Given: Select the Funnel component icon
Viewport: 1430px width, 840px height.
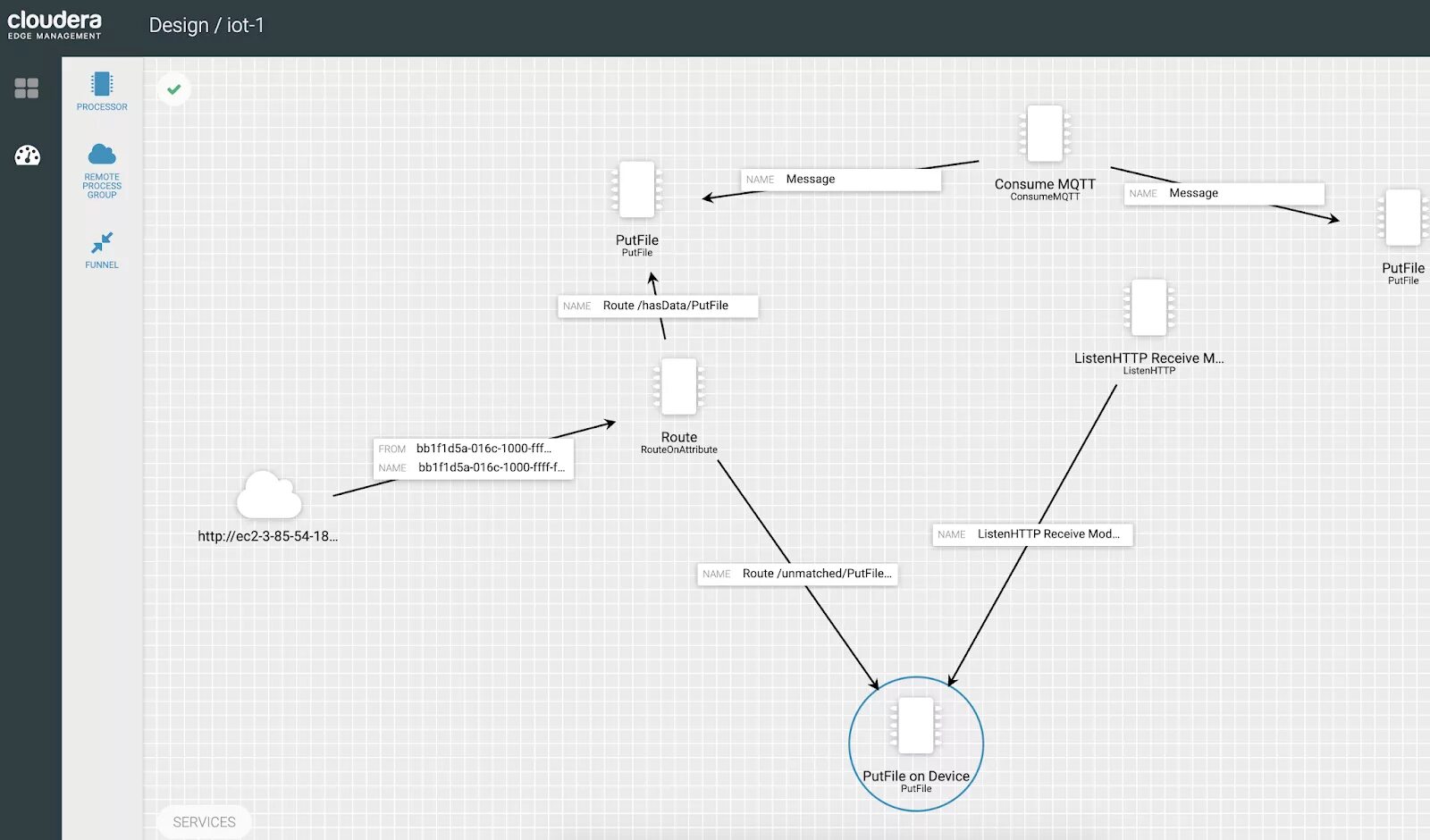Looking at the screenshot, I should pyautogui.click(x=102, y=242).
